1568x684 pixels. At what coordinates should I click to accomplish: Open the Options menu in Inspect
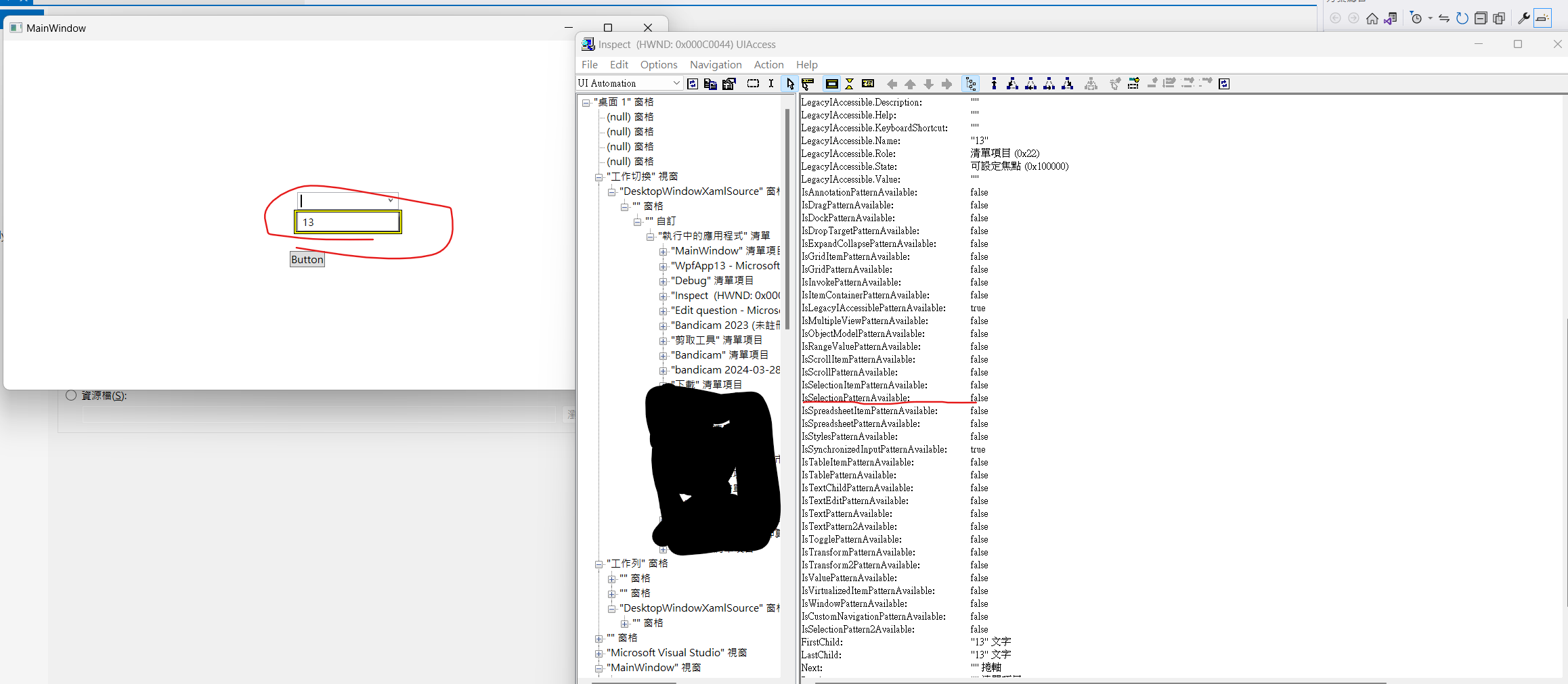coord(659,64)
